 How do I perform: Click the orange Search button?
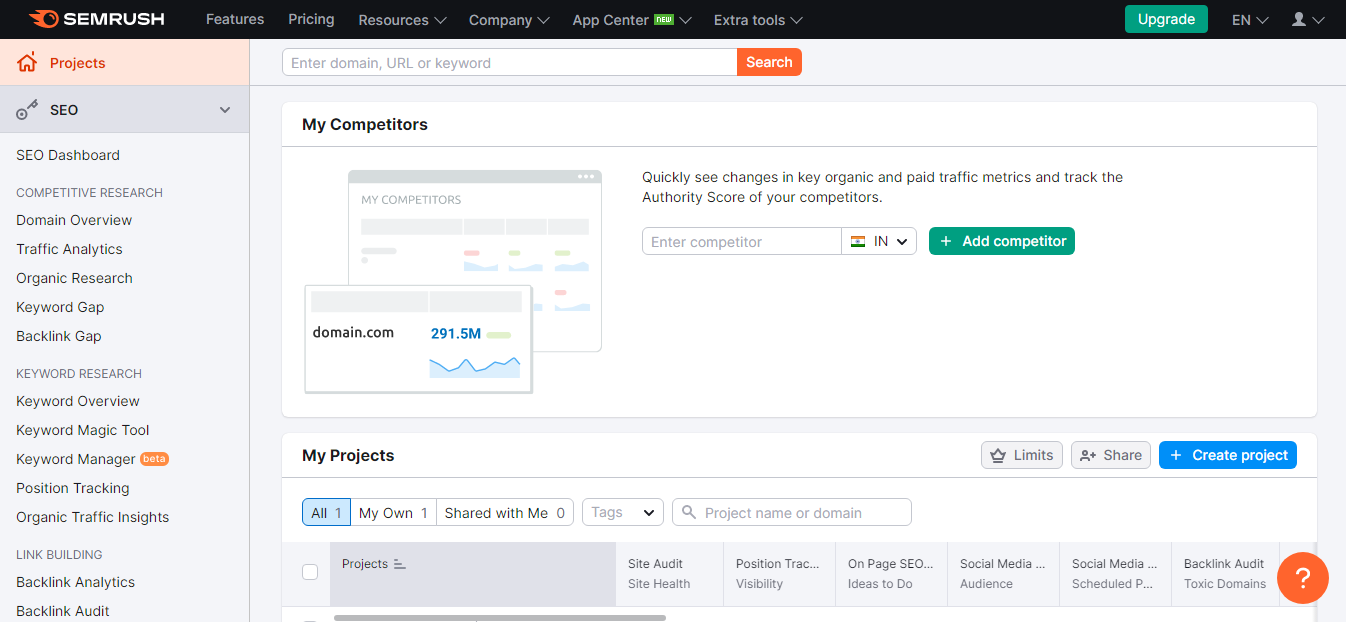click(769, 62)
